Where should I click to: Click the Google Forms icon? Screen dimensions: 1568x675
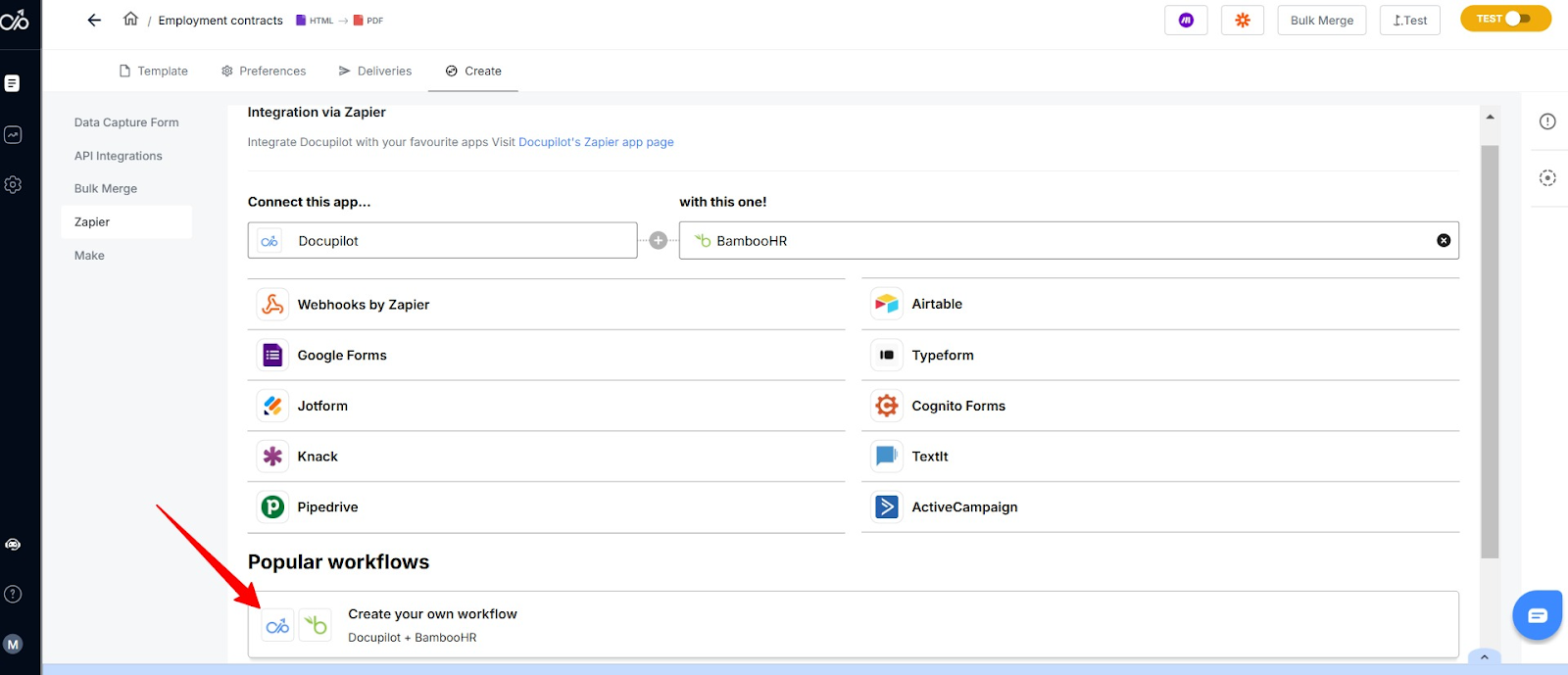[272, 355]
